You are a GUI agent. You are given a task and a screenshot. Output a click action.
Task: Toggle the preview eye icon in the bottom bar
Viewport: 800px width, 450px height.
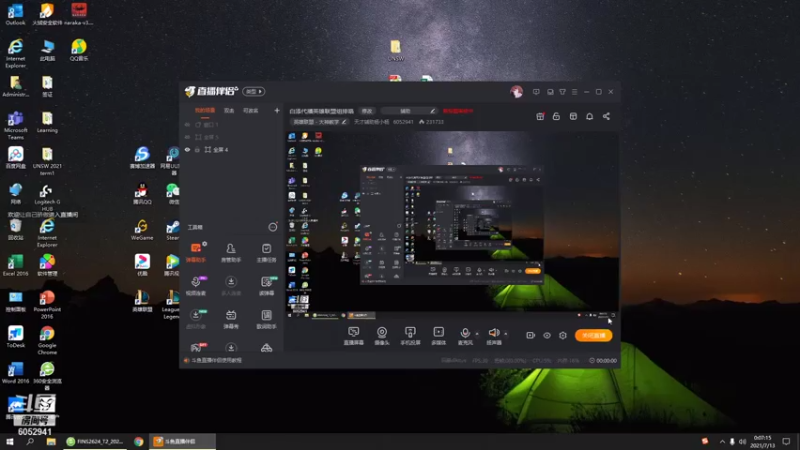[547, 335]
